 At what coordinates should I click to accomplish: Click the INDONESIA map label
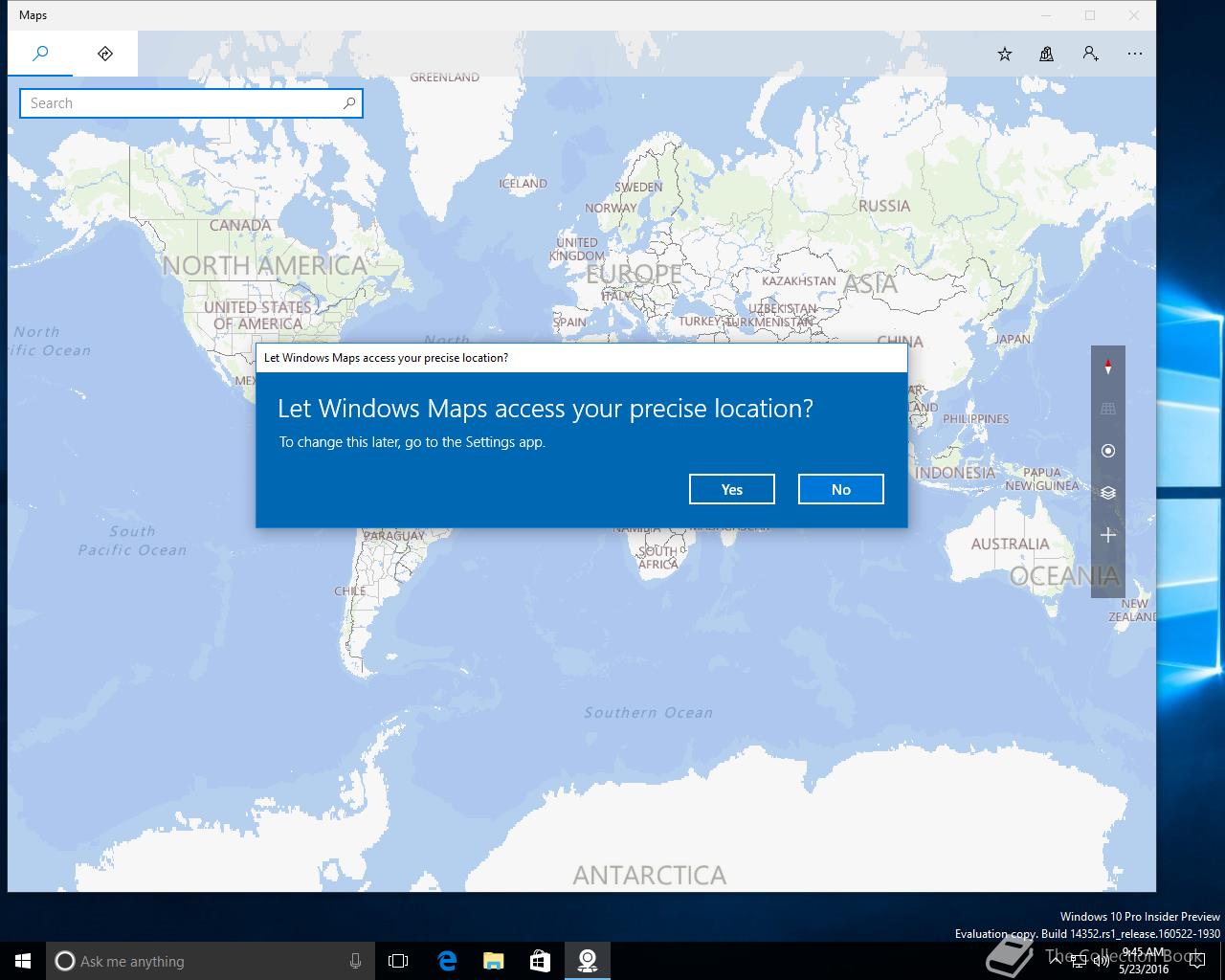(955, 472)
